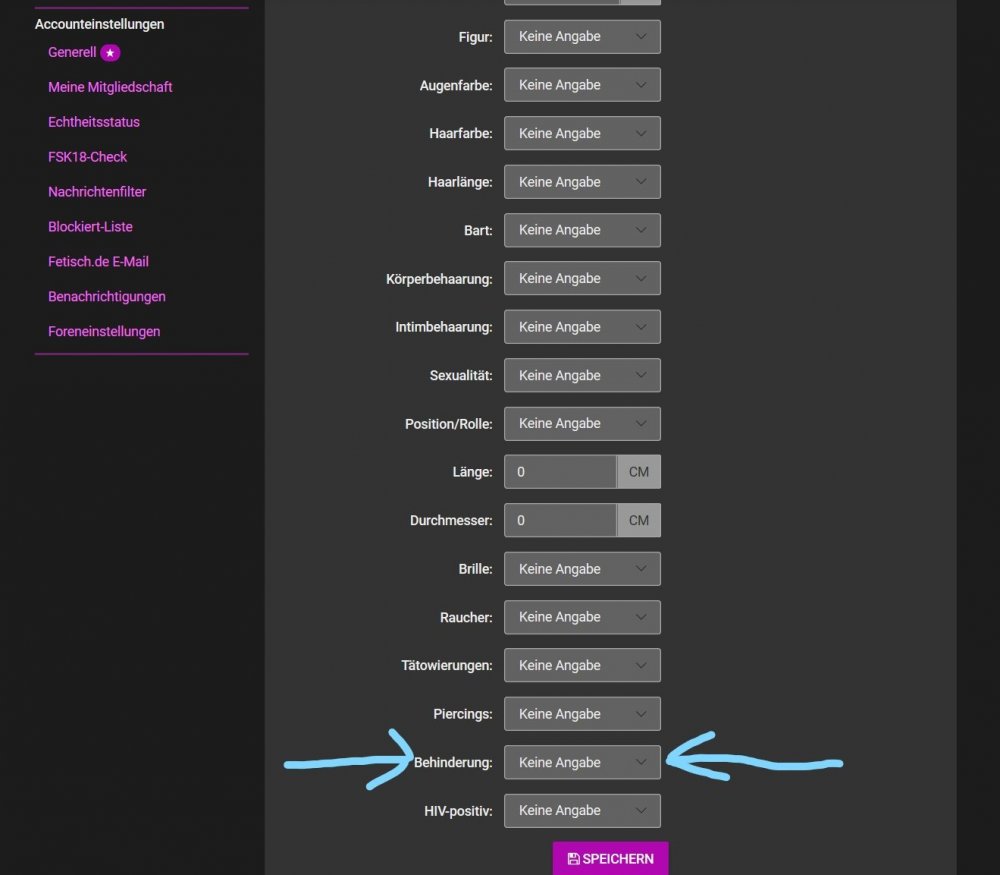Open the HIV-positiv dropdown
Image resolution: width=1000 pixels, height=875 pixels.
pos(582,810)
